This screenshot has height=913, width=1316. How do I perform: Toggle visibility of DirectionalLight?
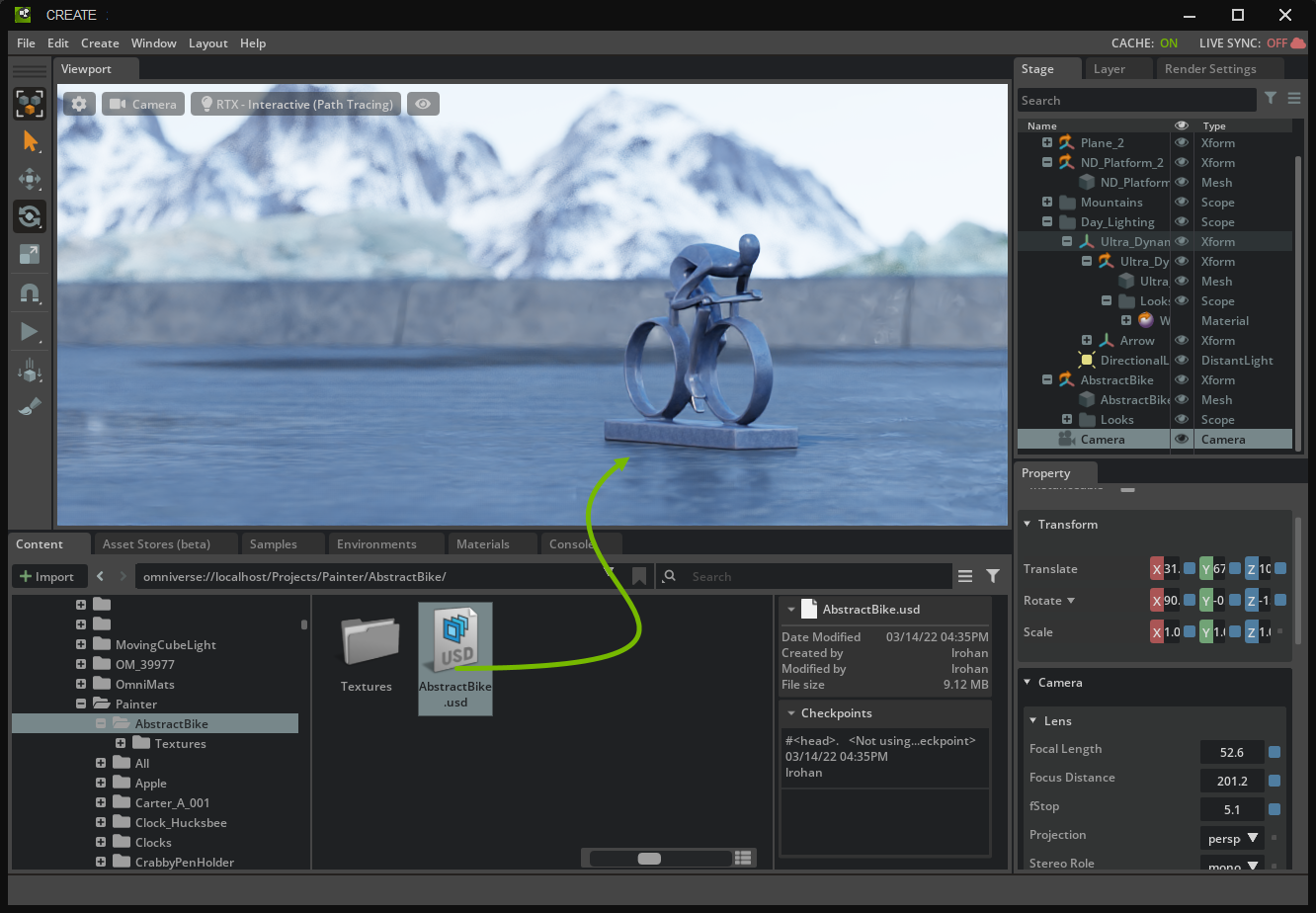(1181, 360)
